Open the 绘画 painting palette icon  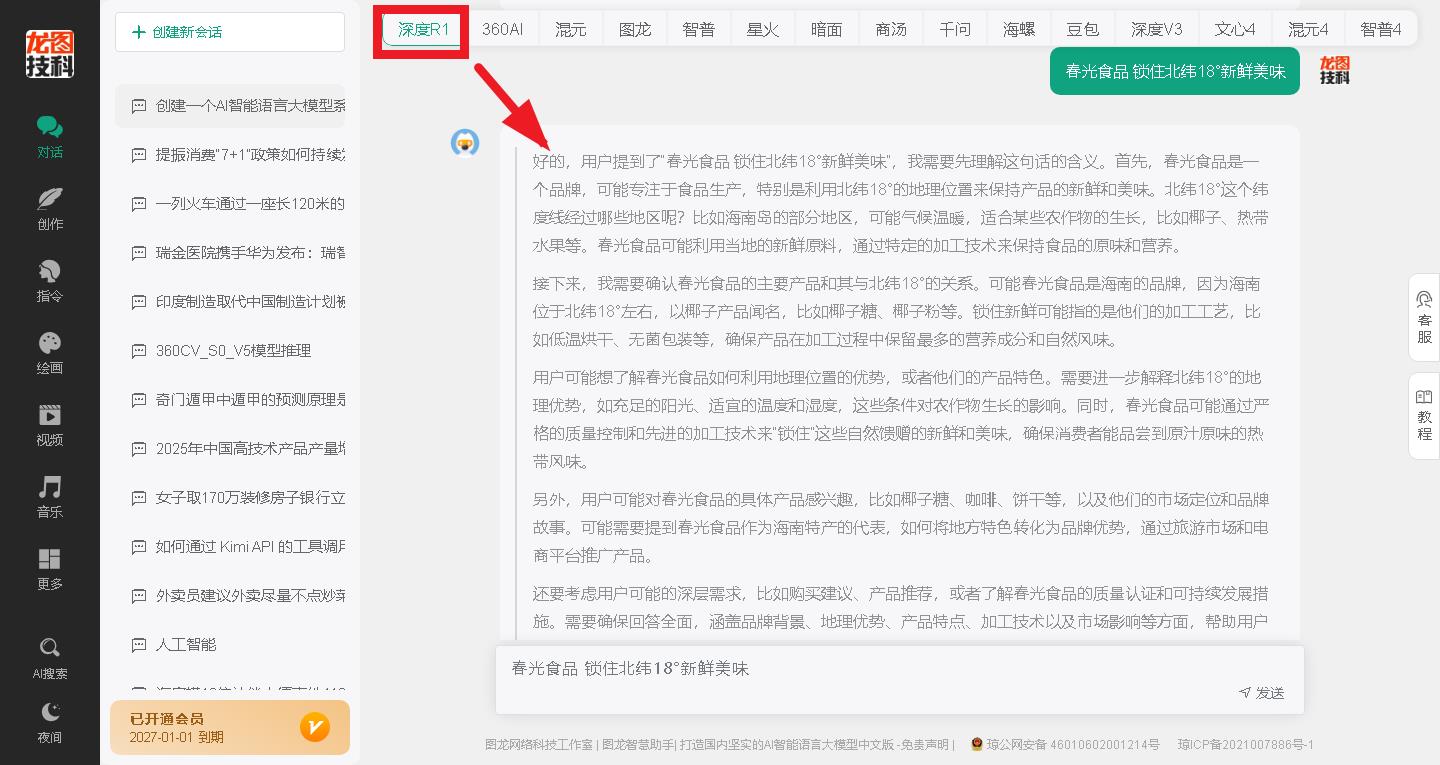tap(50, 343)
